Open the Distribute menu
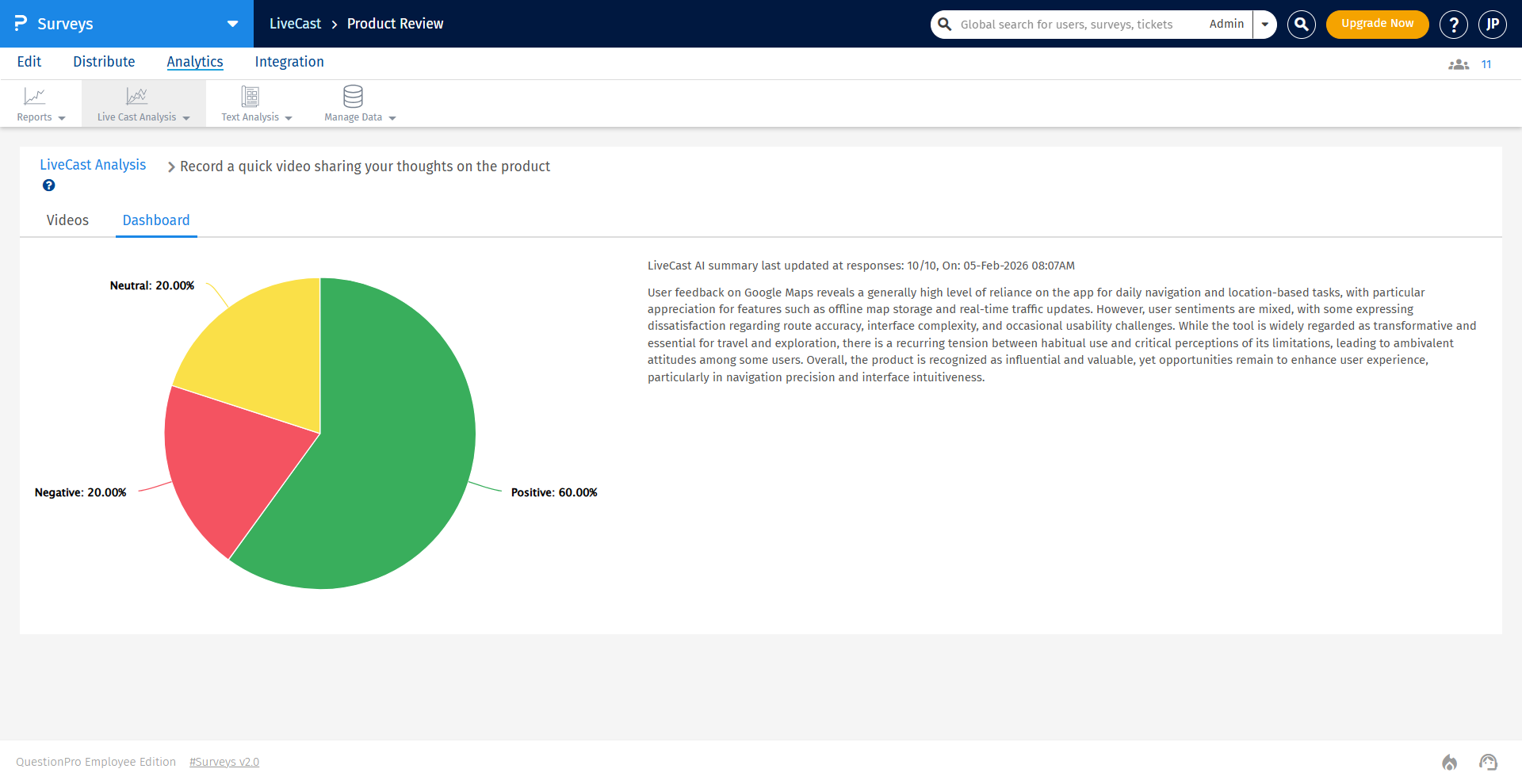1522x784 pixels. click(104, 61)
